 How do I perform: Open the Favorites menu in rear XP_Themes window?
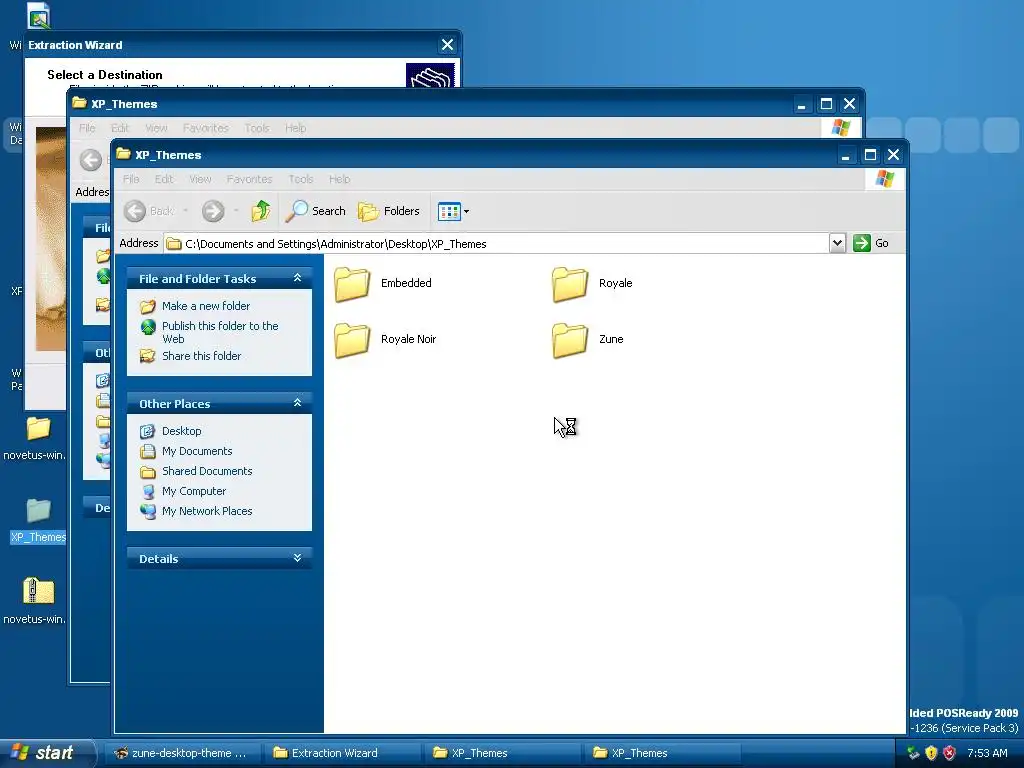(x=206, y=128)
